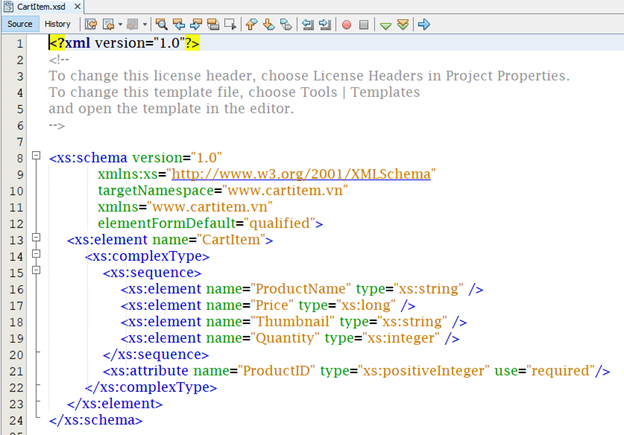Click the closing </xs:complexType> tag

coord(151,387)
